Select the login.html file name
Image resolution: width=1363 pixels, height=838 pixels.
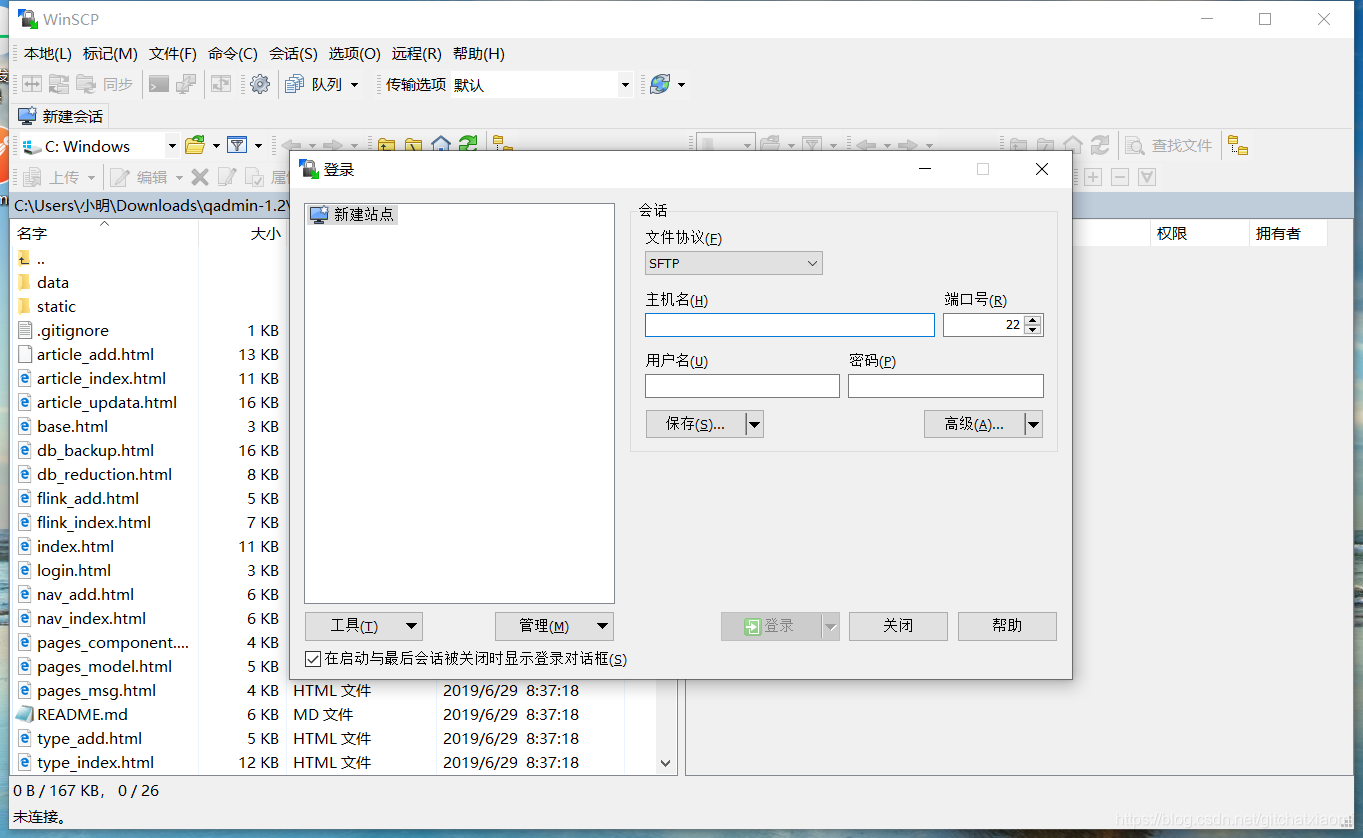click(x=74, y=570)
